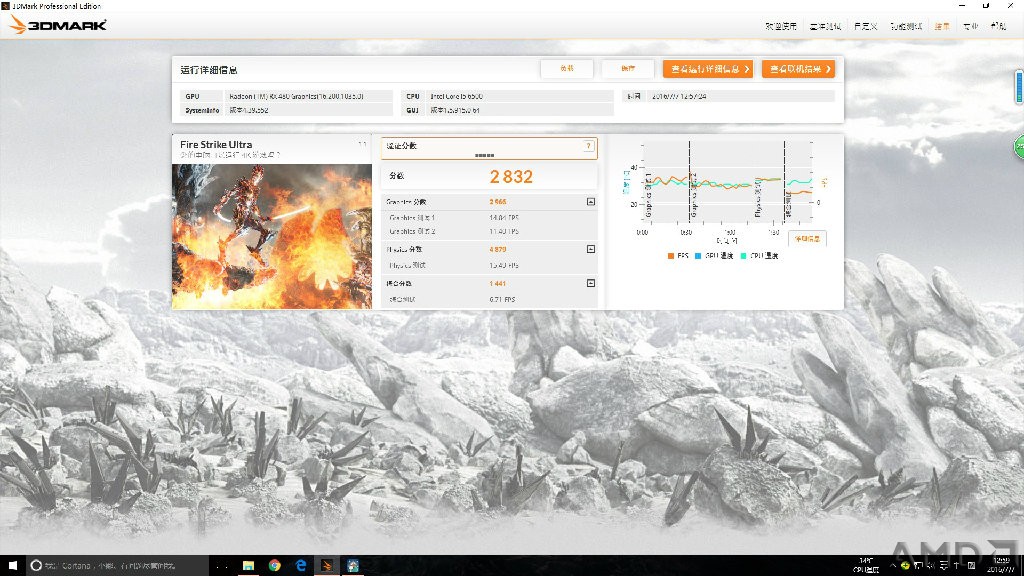Click the white Save button in run details
This screenshot has width=1024, height=576.
(628, 69)
